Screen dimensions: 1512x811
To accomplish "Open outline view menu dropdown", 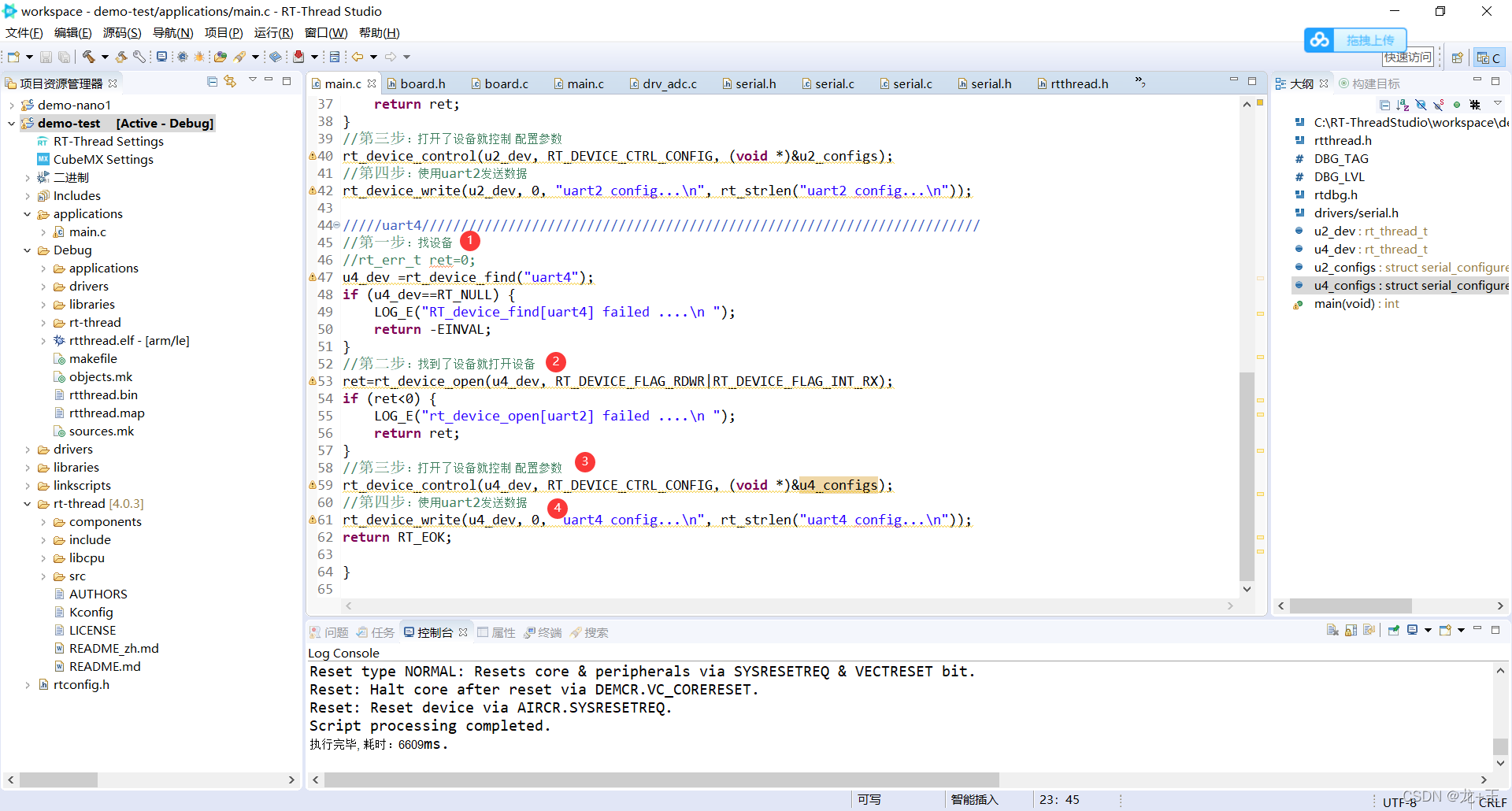I will 1498,103.
